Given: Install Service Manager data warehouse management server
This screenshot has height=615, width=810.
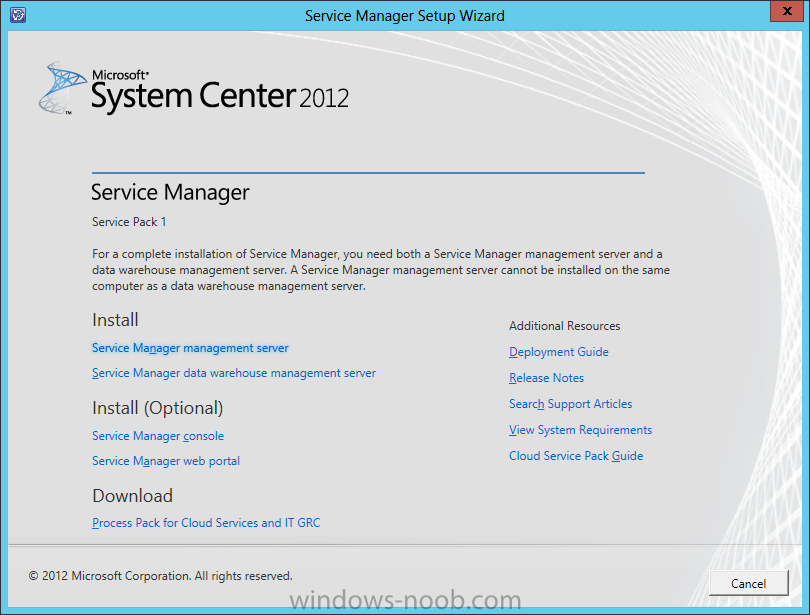Looking at the screenshot, I should pos(233,373).
